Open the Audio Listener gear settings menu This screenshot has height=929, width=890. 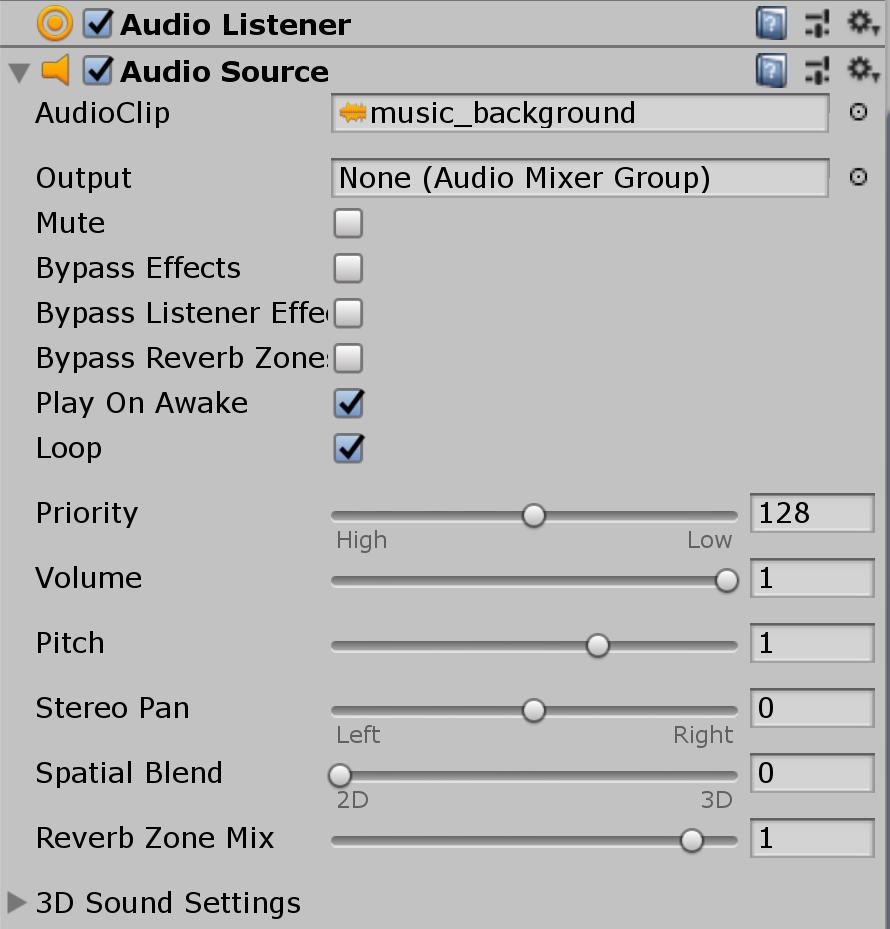(x=862, y=24)
